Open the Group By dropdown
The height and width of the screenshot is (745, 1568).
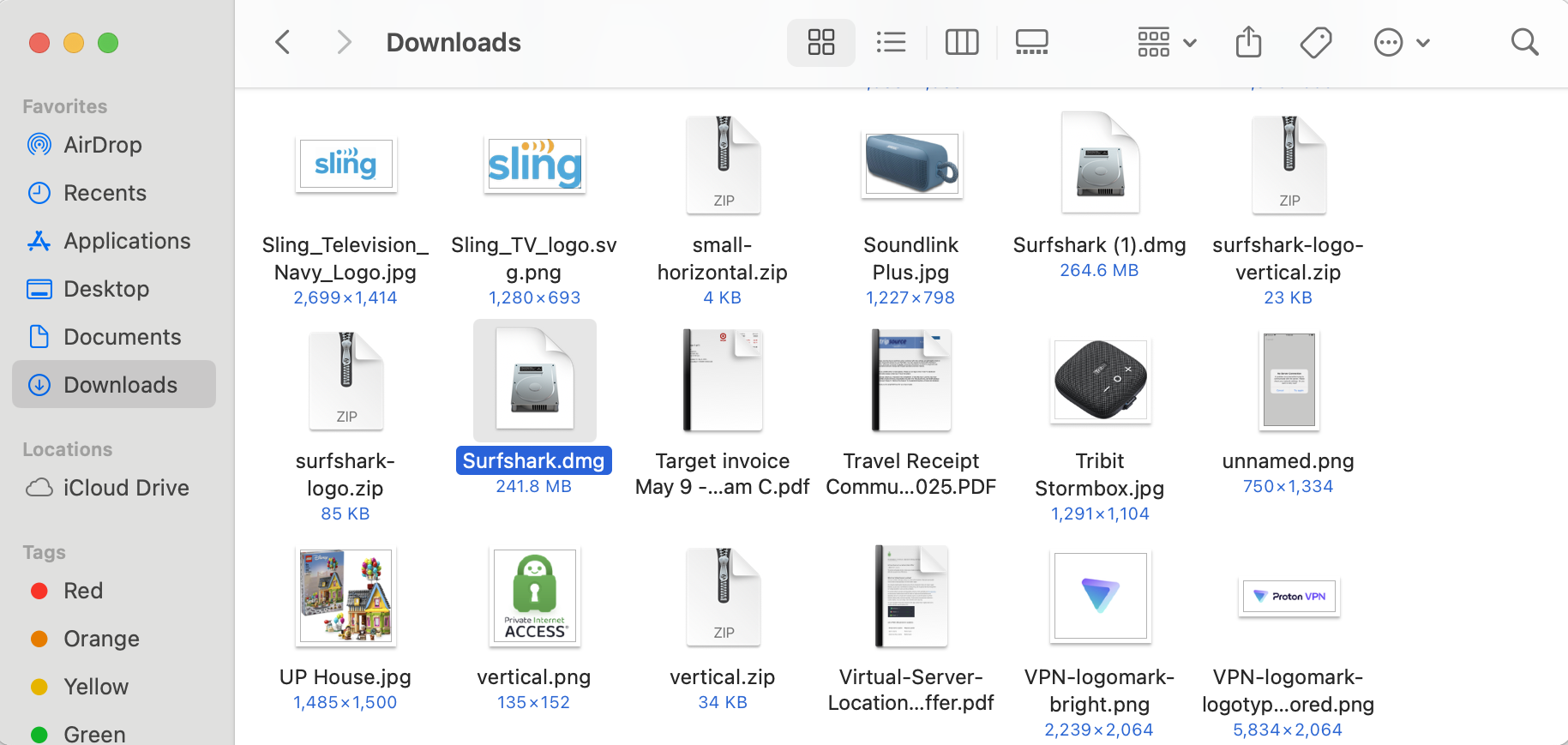1166,42
